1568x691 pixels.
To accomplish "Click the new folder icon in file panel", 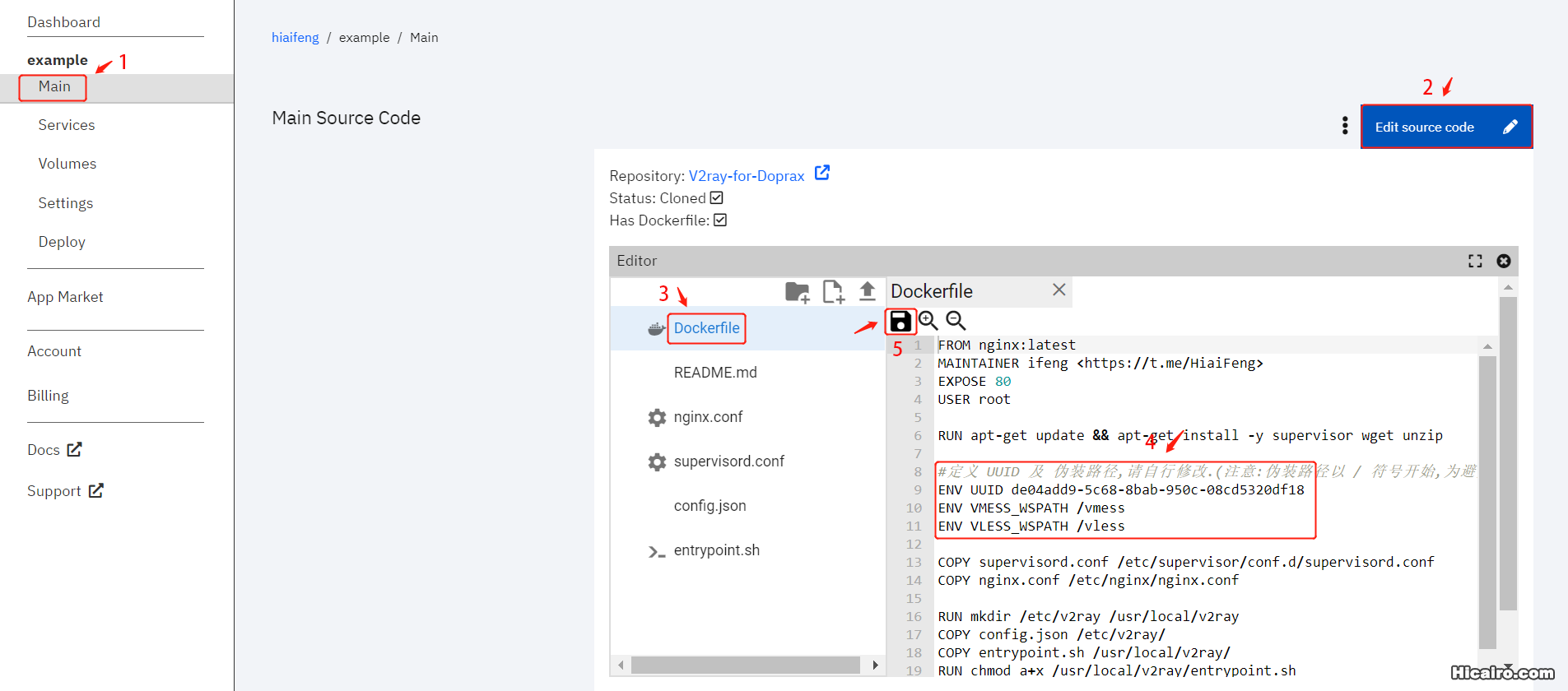I will (797, 292).
